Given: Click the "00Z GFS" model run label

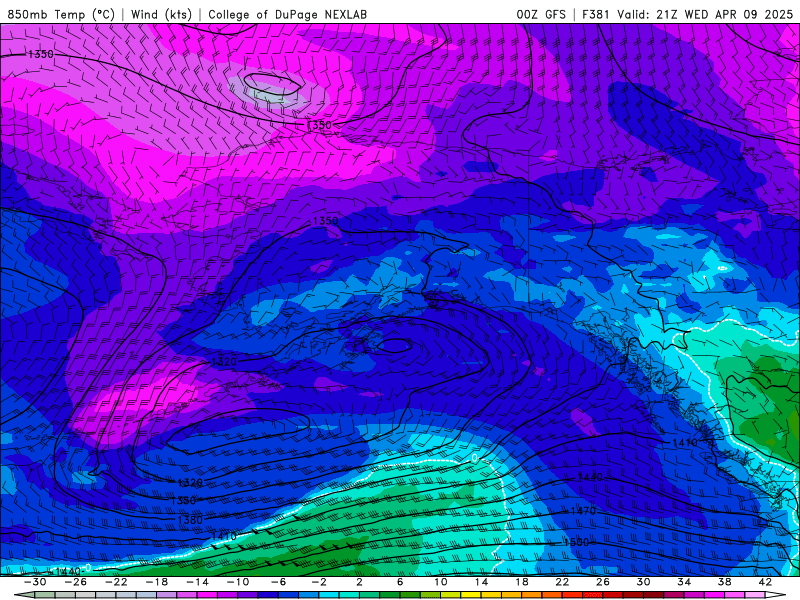Looking at the screenshot, I should 541,14.
